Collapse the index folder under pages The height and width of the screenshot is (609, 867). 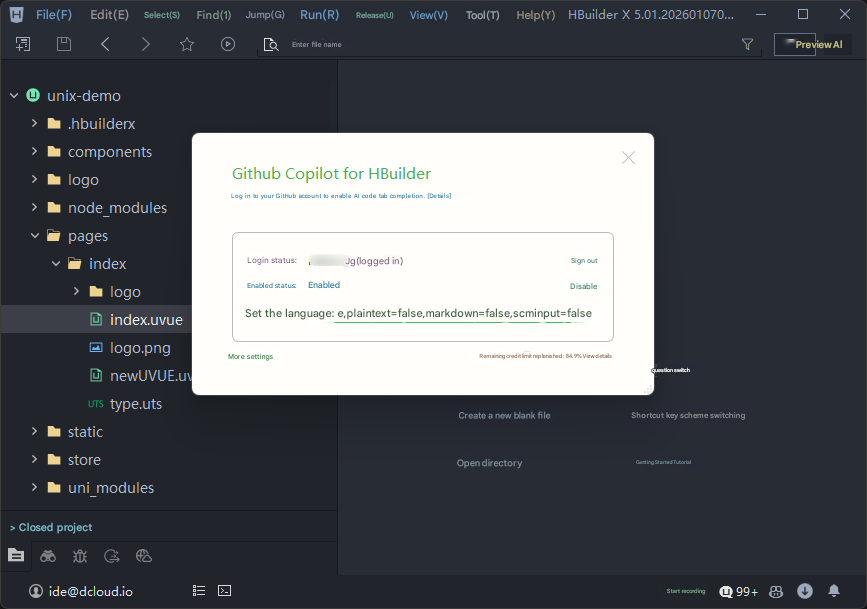(57, 263)
